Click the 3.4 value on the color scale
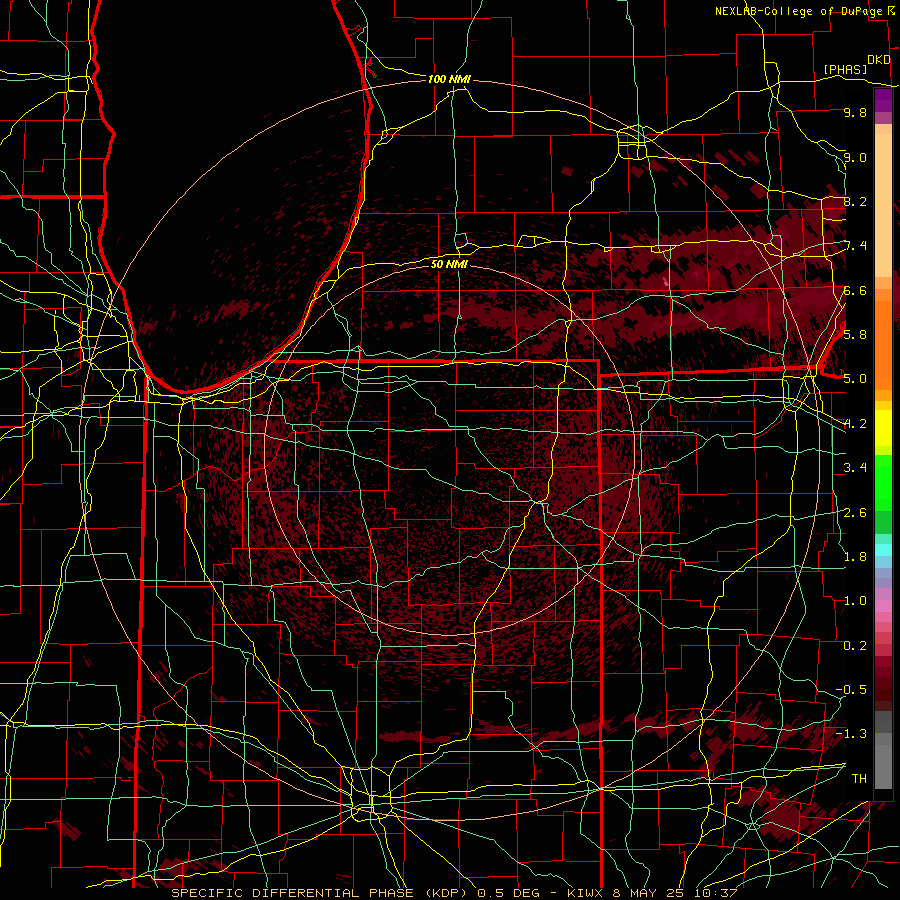The image size is (900, 900). click(855, 468)
